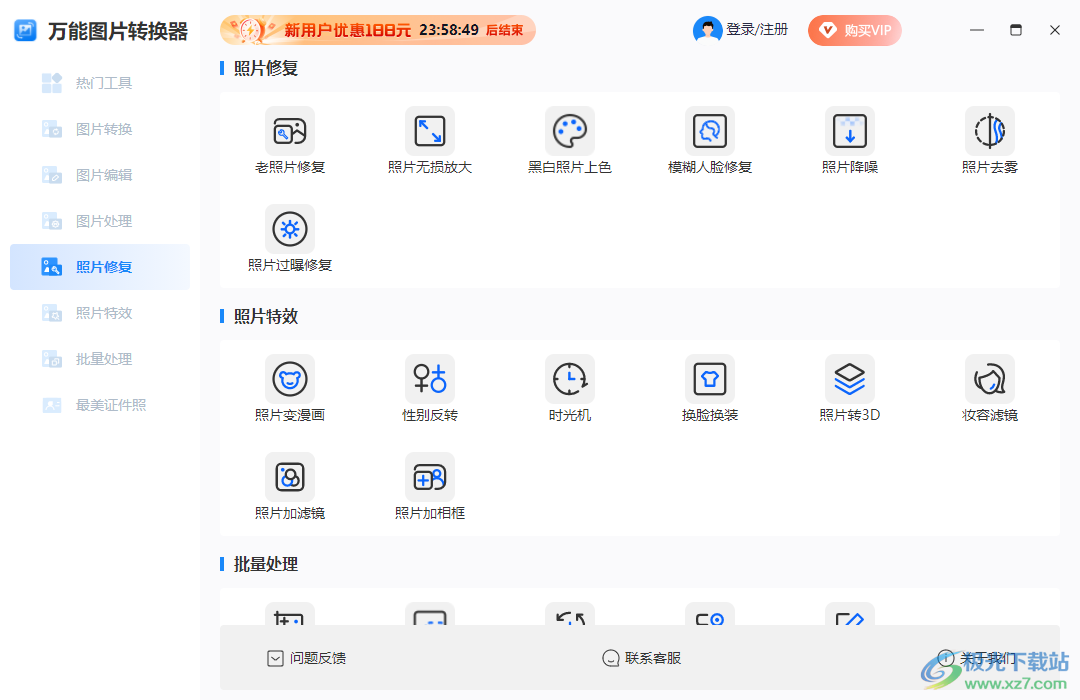This screenshot has width=1080, height=700.
Task: Select 模糊人脸修复 blurry face repair
Action: pyautogui.click(x=710, y=140)
